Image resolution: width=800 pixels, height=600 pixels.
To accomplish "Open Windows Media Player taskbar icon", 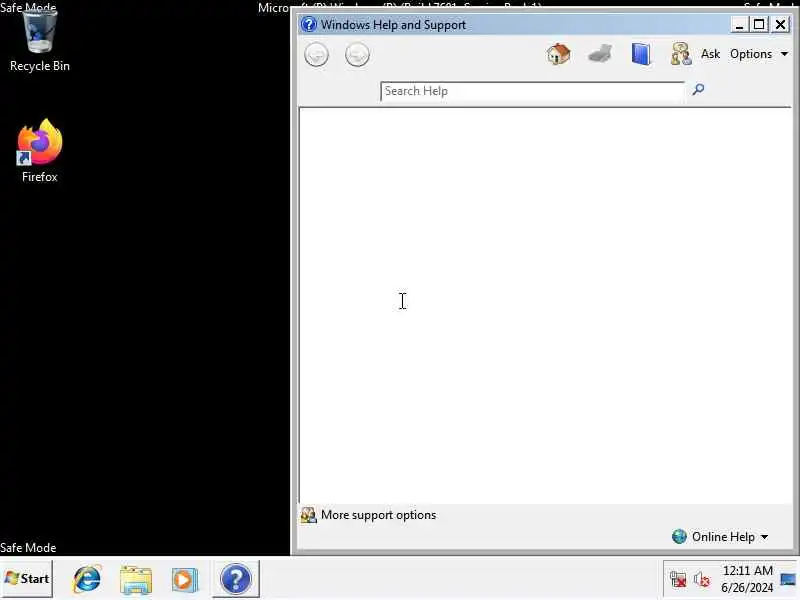I will point(184,580).
